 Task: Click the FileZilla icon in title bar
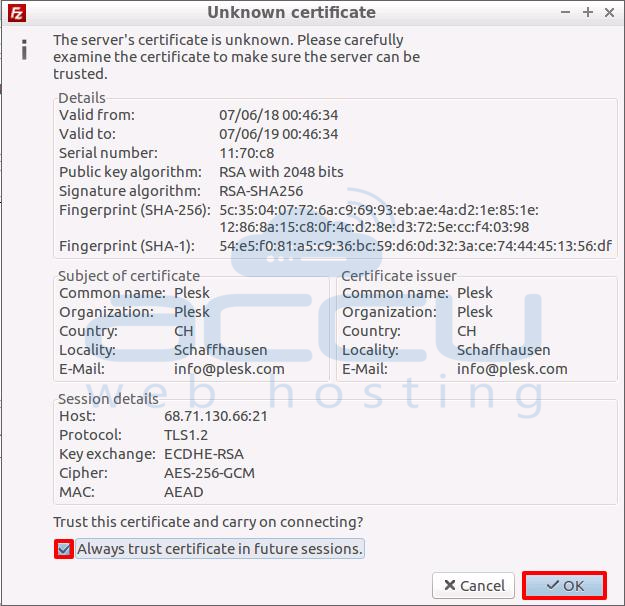[x=17, y=13]
